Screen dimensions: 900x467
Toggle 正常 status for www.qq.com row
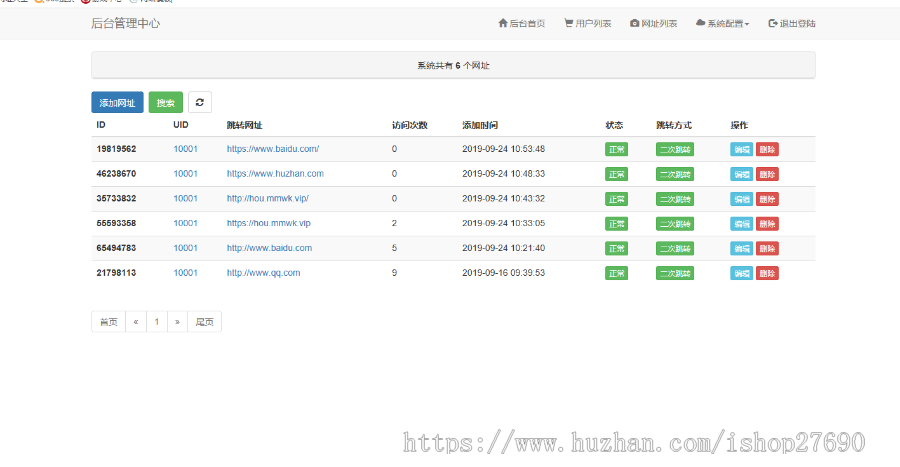(x=616, y=273)
